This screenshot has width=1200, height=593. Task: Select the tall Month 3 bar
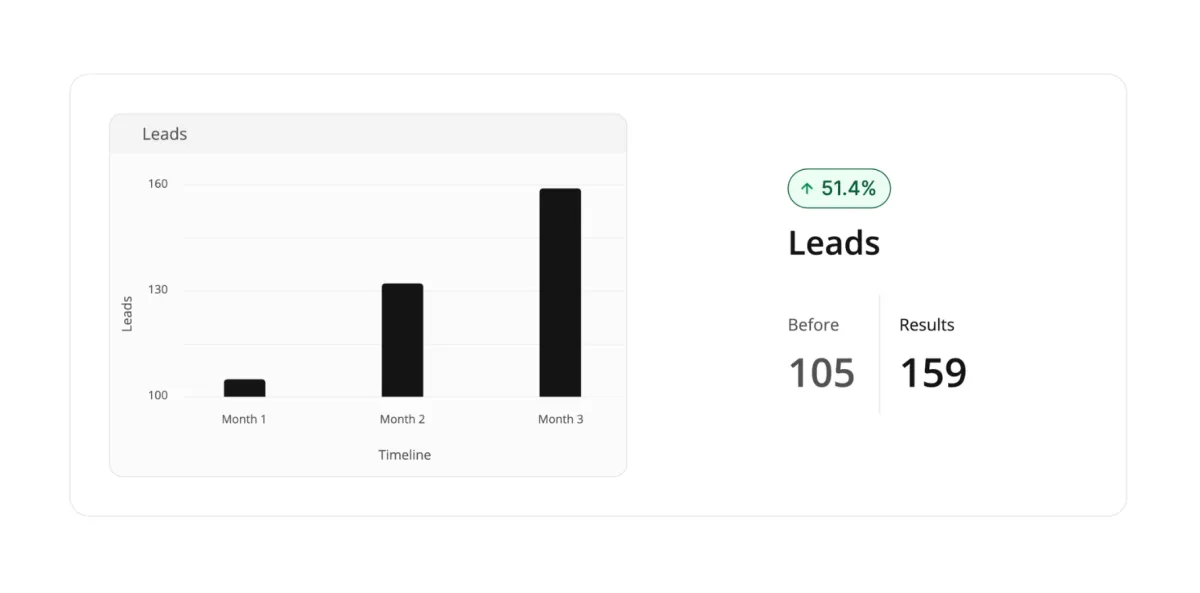(560, 293)
